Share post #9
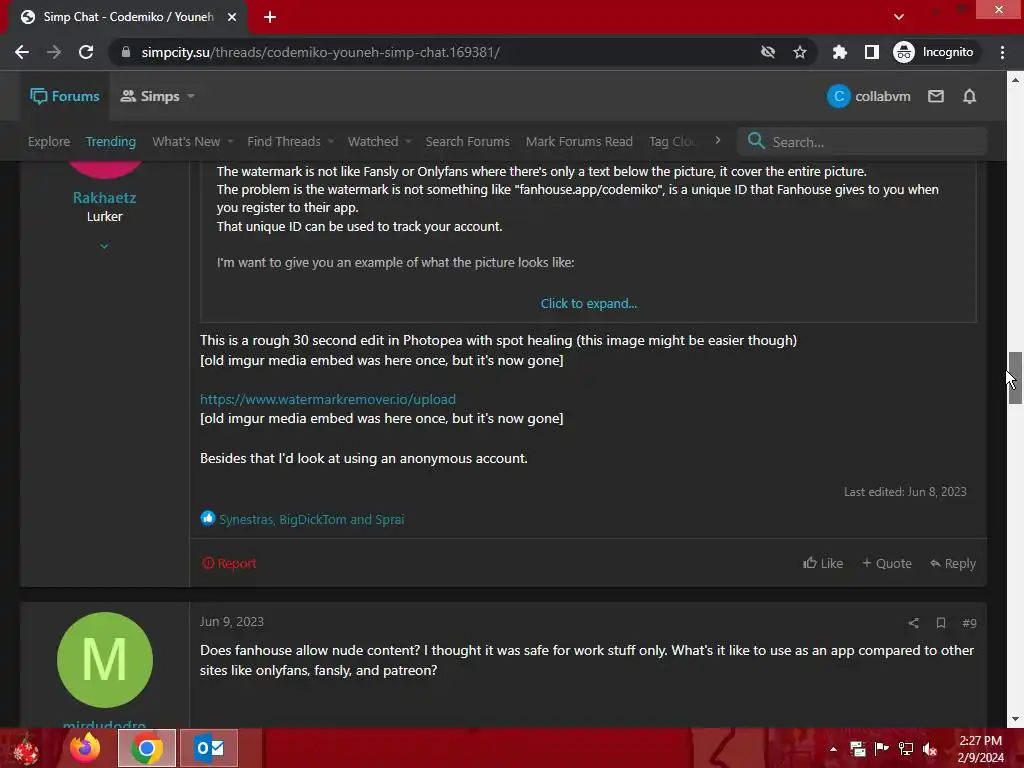Viewport: 1024px width, 768px height. point(914,623)
